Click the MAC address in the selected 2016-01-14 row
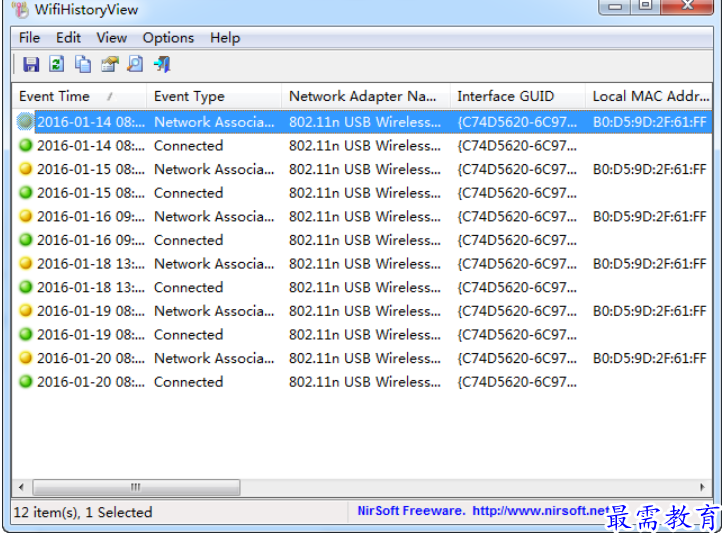The height and width of the screenshot is (549, 728). (x=650, y=122)
